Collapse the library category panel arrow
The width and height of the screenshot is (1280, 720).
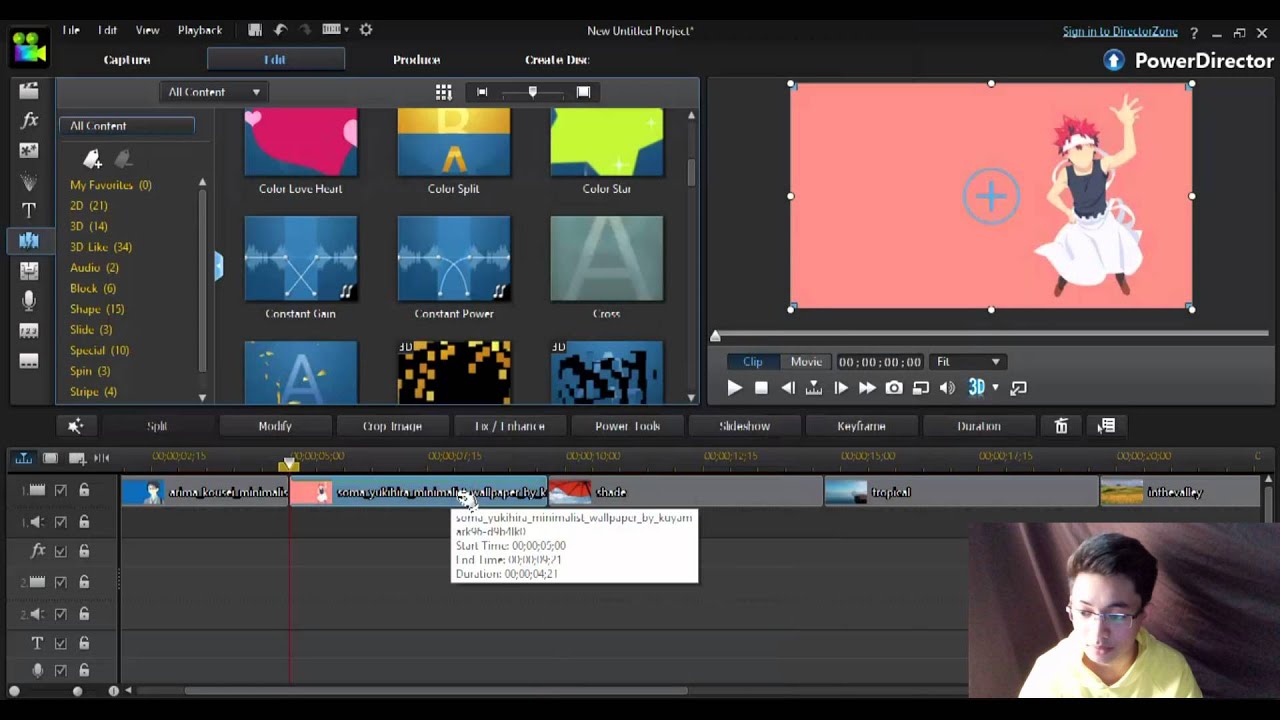[x=219, y=266]
